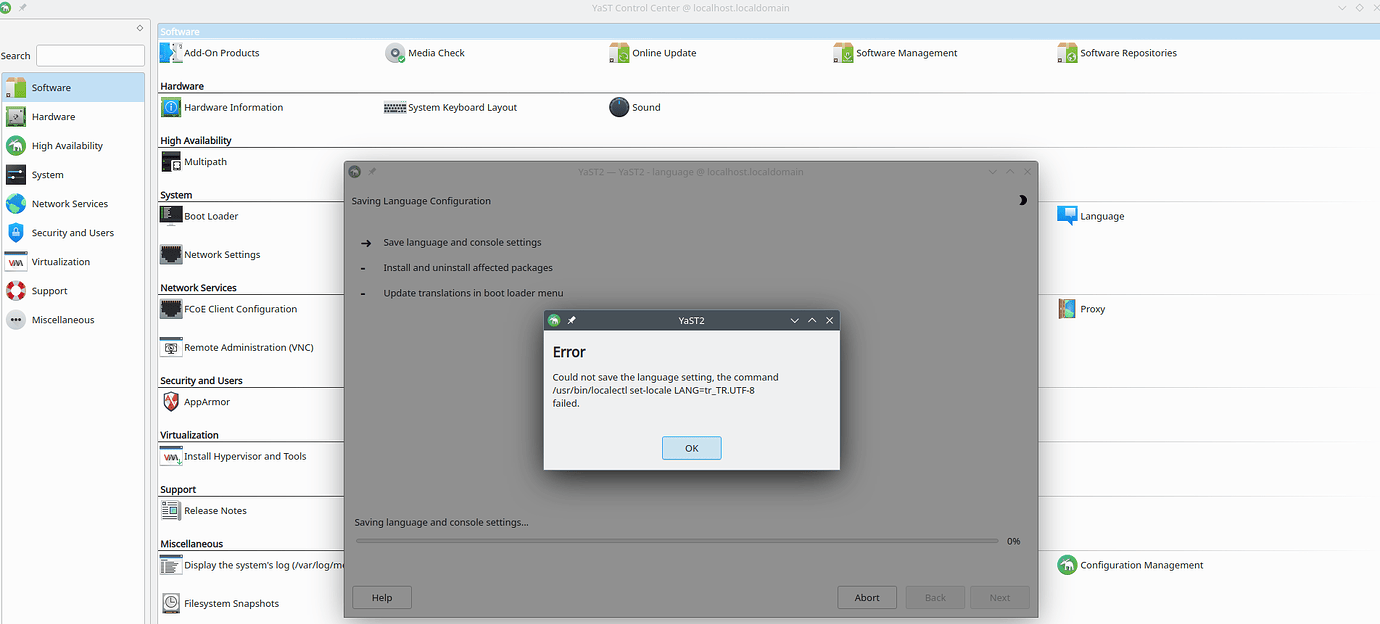Open the Online Update icon
The height and width of the screenshot is (624, 1380).
(619, 52)
